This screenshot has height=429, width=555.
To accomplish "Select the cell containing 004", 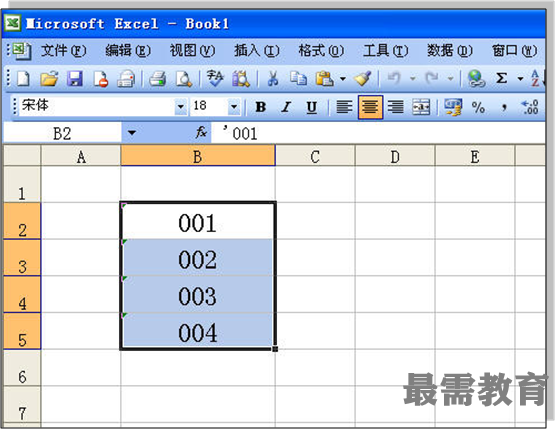I will point(198,331).
